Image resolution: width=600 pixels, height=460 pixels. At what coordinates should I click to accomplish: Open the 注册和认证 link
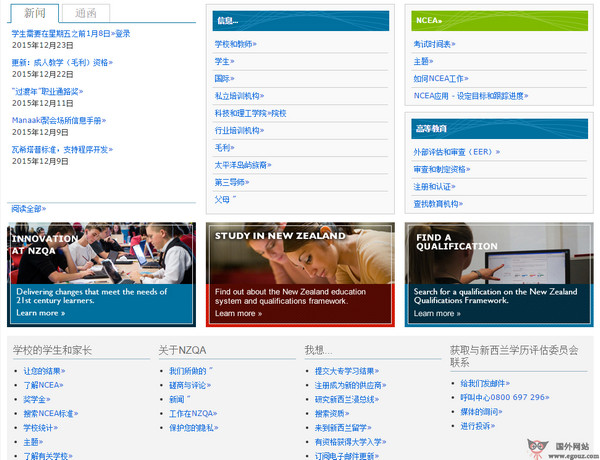pyautogui.click(x=434, y=187)
